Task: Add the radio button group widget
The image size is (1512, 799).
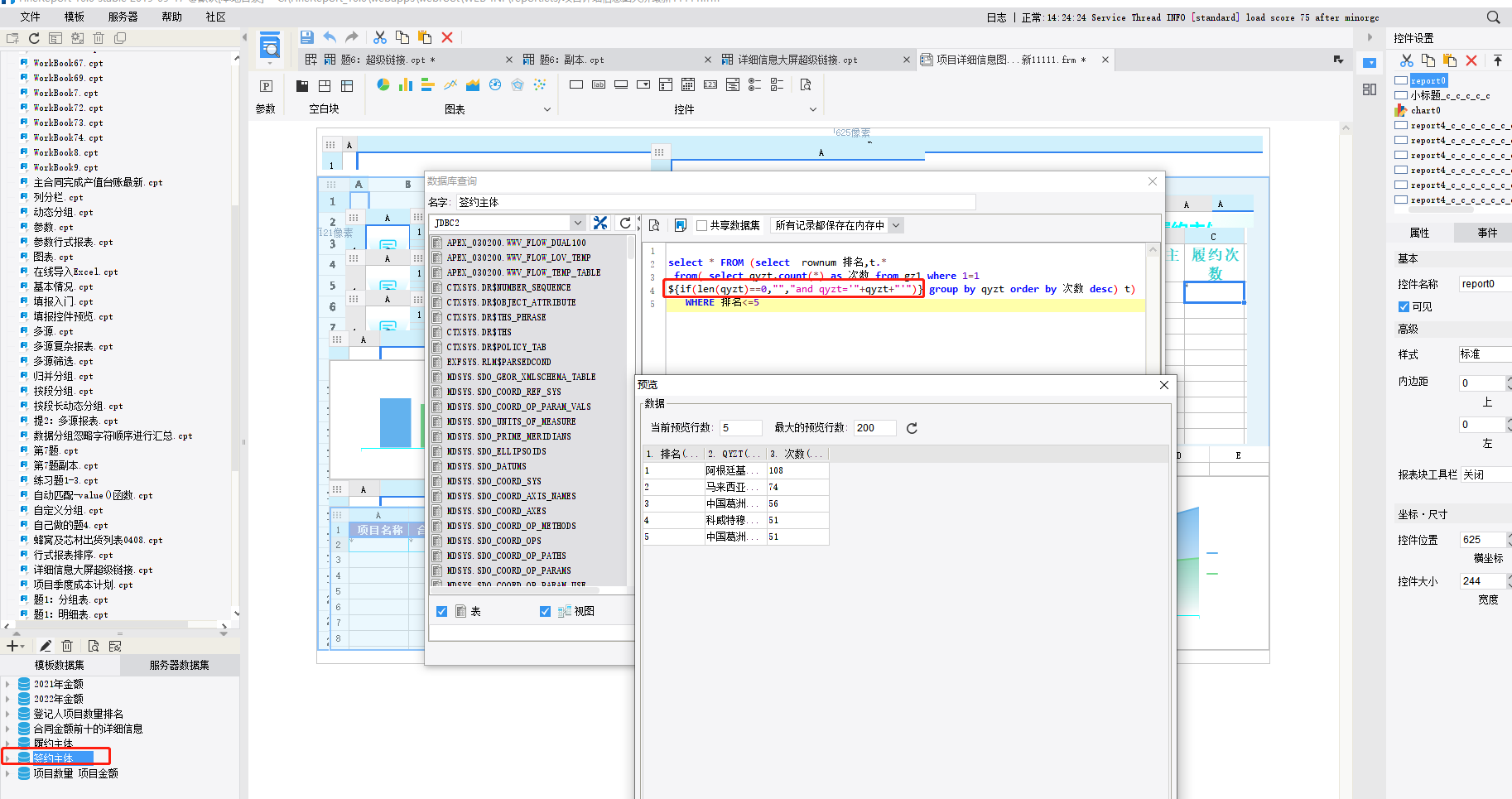Action: point(754,84)
